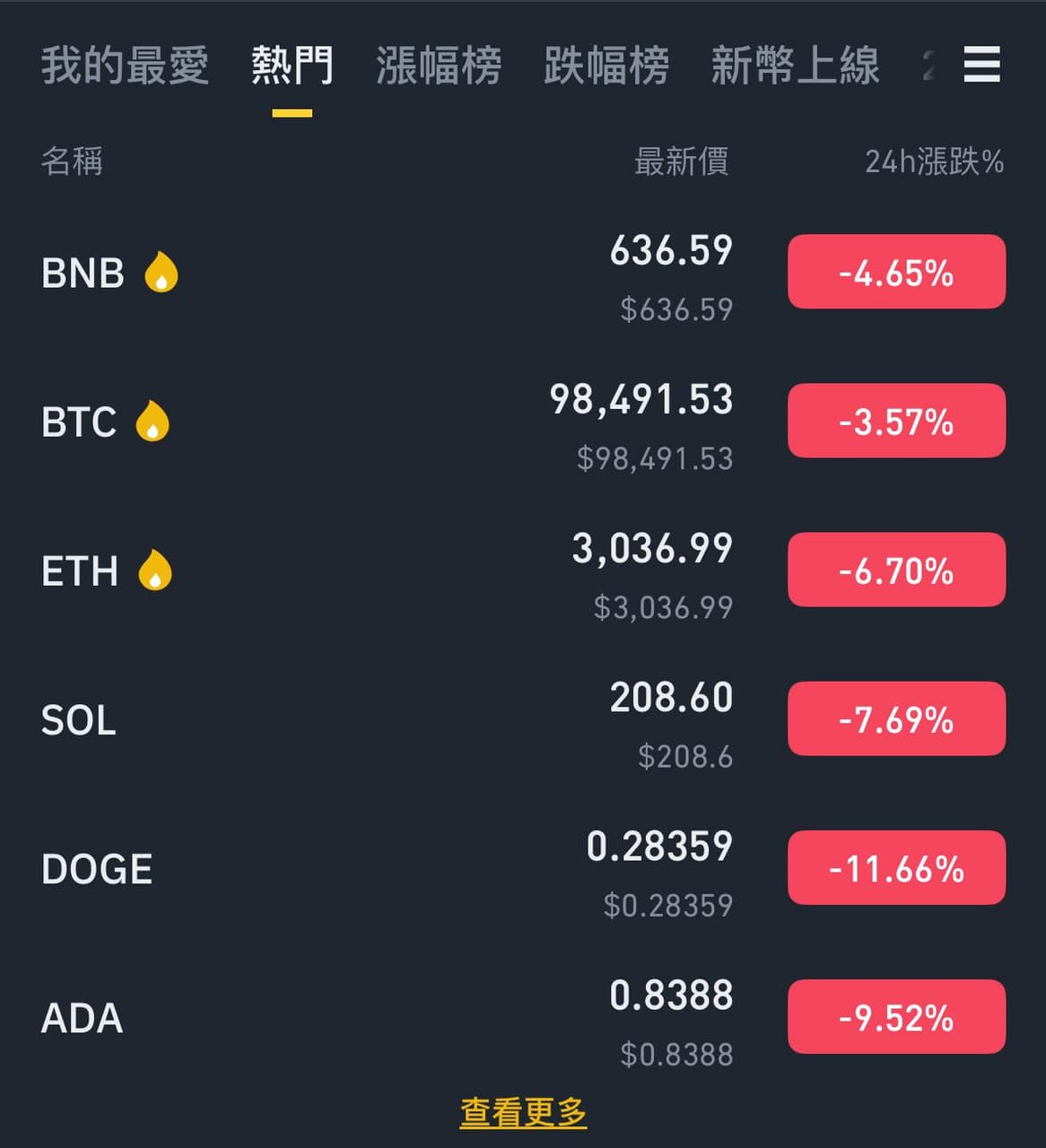The width and height of the screenshot is (1046, 1148).
Task: Open the DOGE coin row
Action: click(523, 868)
